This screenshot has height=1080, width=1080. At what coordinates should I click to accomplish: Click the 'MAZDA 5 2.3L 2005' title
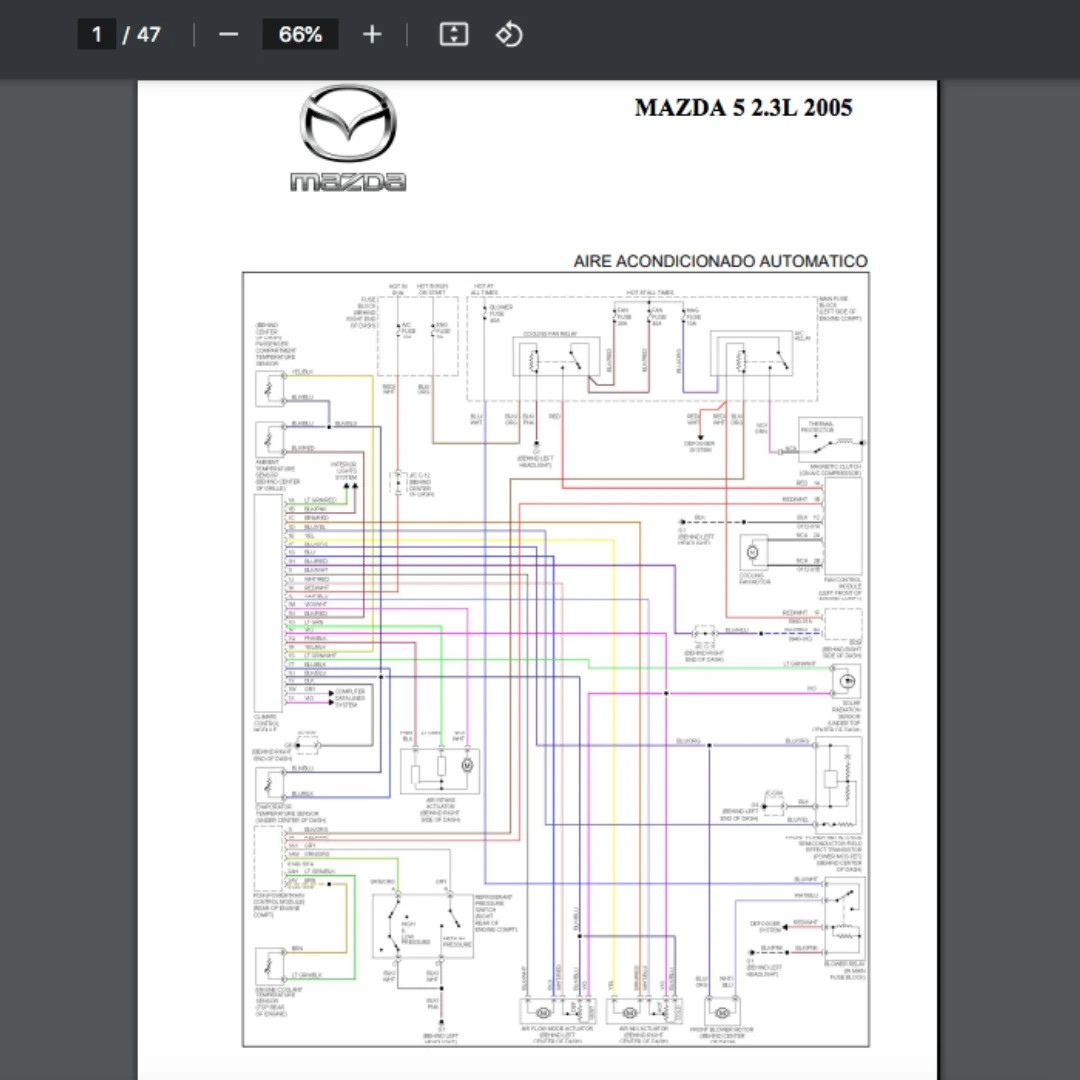point(743,107)
